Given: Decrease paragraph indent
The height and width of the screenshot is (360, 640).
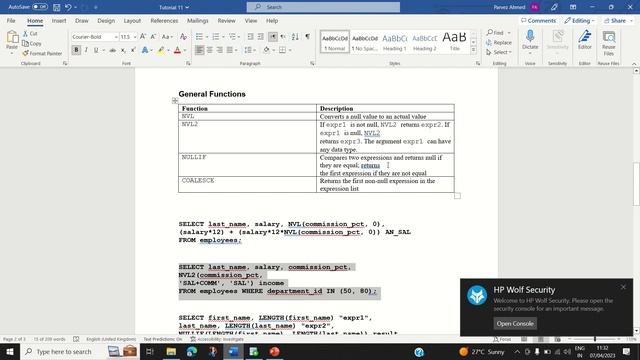Looking at the screenshot, I should click(x=251, y=37).
